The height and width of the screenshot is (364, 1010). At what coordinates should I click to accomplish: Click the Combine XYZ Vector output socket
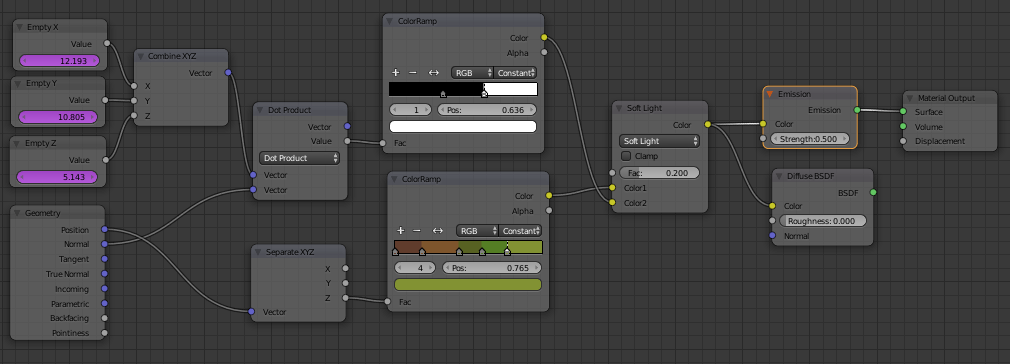(227, 73)
